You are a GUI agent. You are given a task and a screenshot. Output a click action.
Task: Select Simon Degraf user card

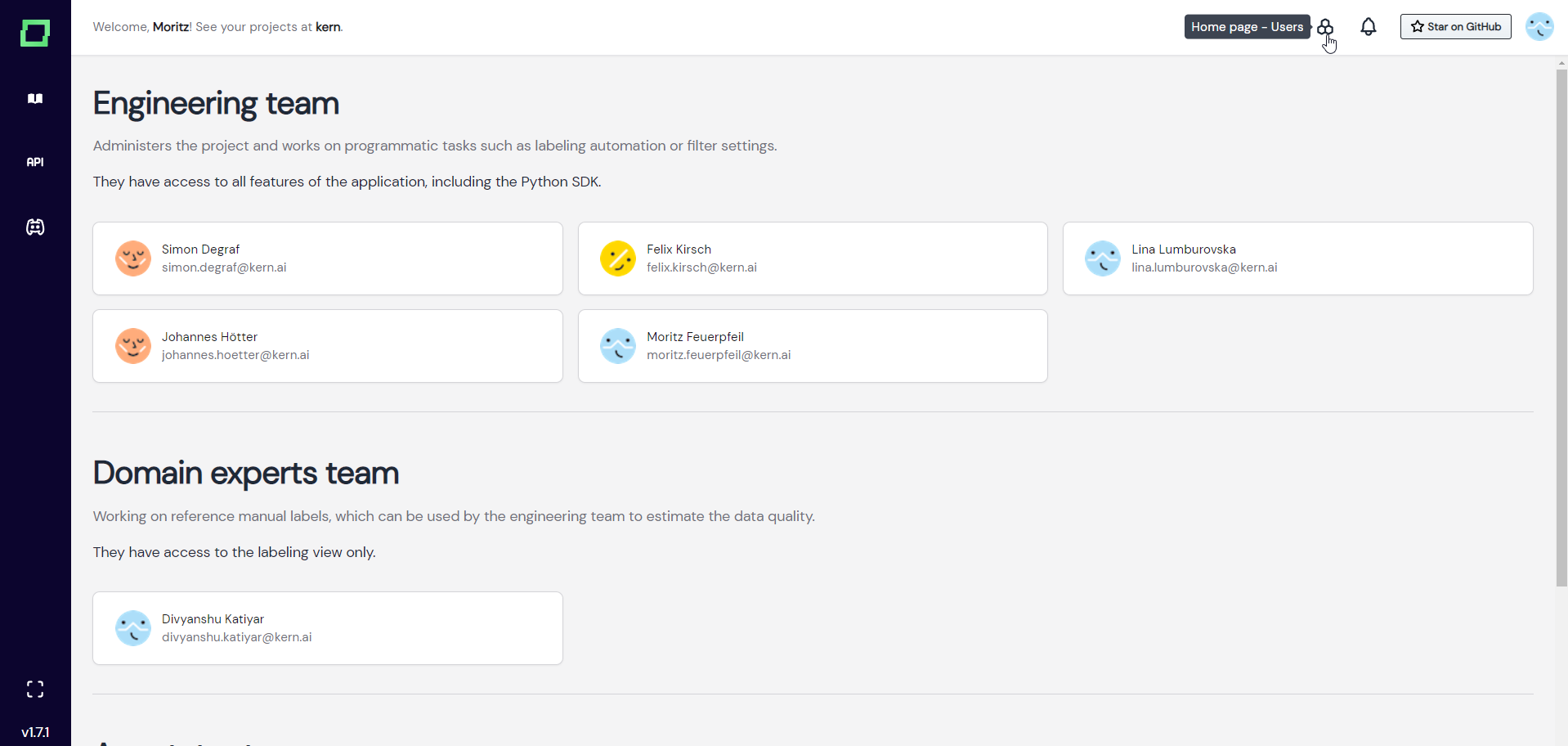point(328,258)
